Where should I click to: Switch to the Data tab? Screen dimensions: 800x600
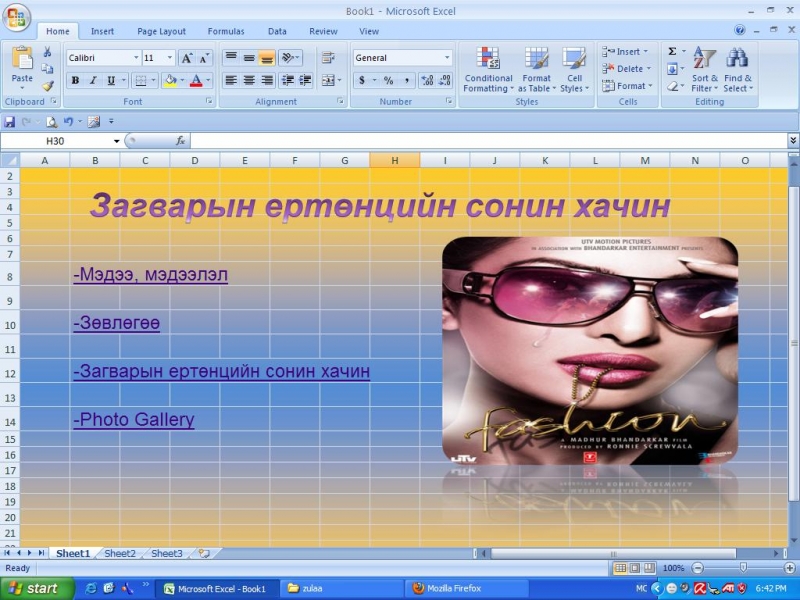[x=277, y=31]
